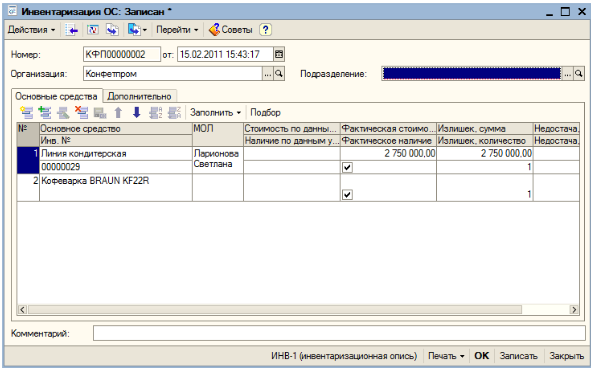
Task: Select the Линия кондитерская cell
Action: pyautogui.click(x=116, y=154)
